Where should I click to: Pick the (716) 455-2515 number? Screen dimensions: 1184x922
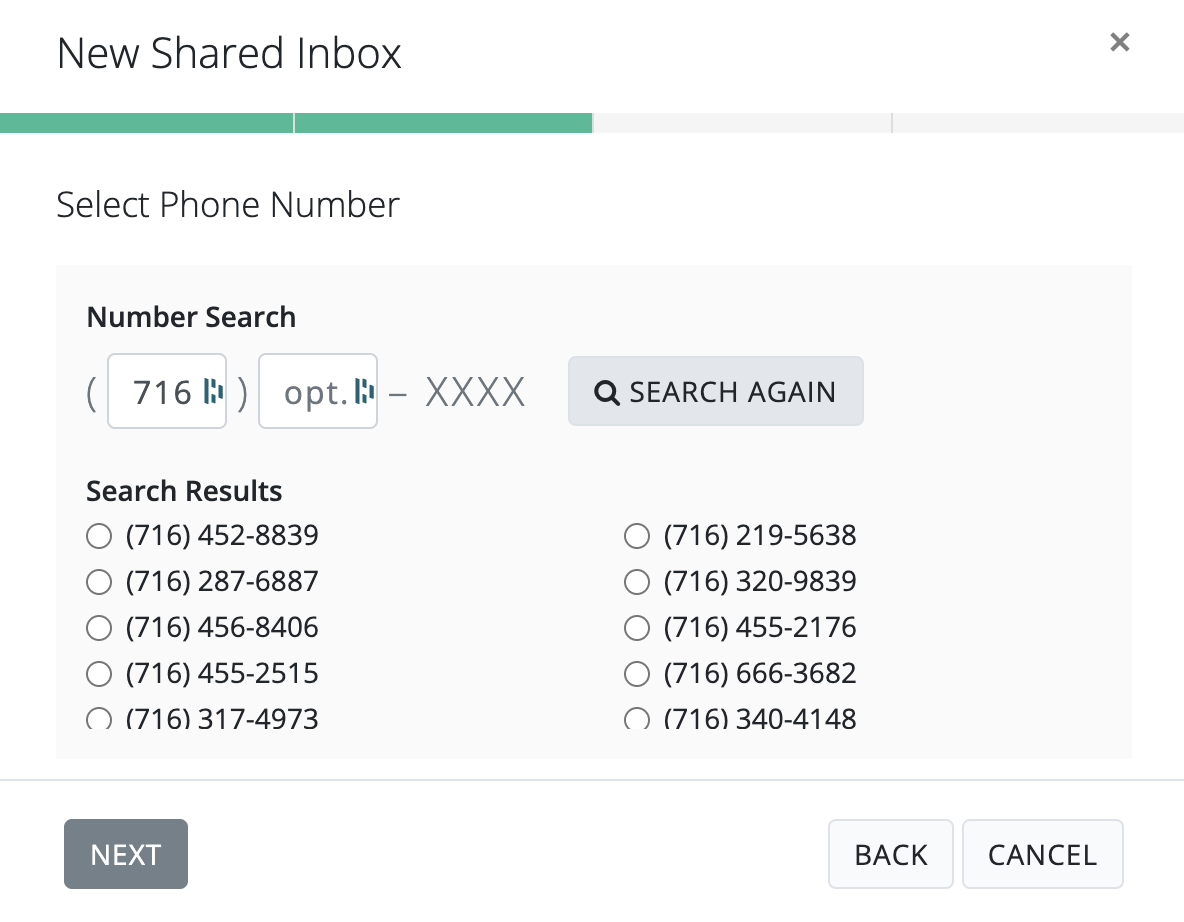click(99, 674)
